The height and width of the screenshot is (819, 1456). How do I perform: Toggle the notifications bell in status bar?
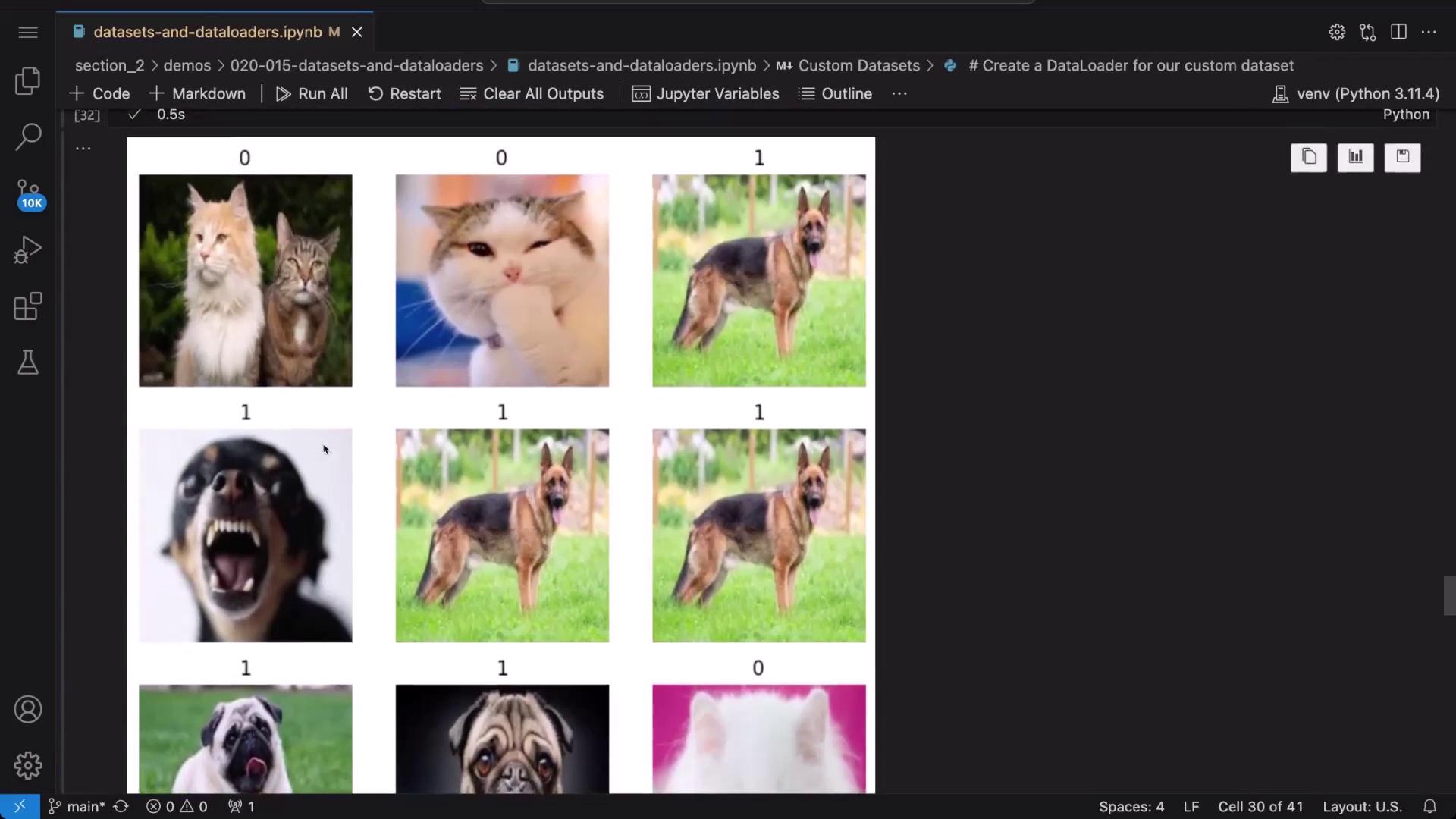(x=1429, y=806)
